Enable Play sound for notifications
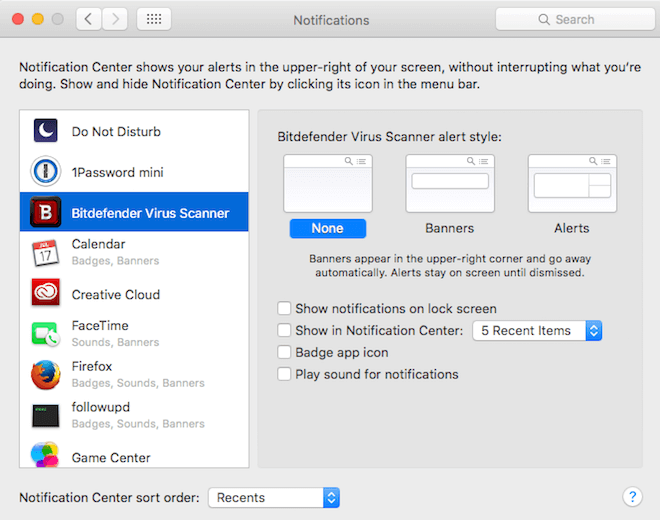The height and width of the screenshot is (520, 660). (284, 374)
